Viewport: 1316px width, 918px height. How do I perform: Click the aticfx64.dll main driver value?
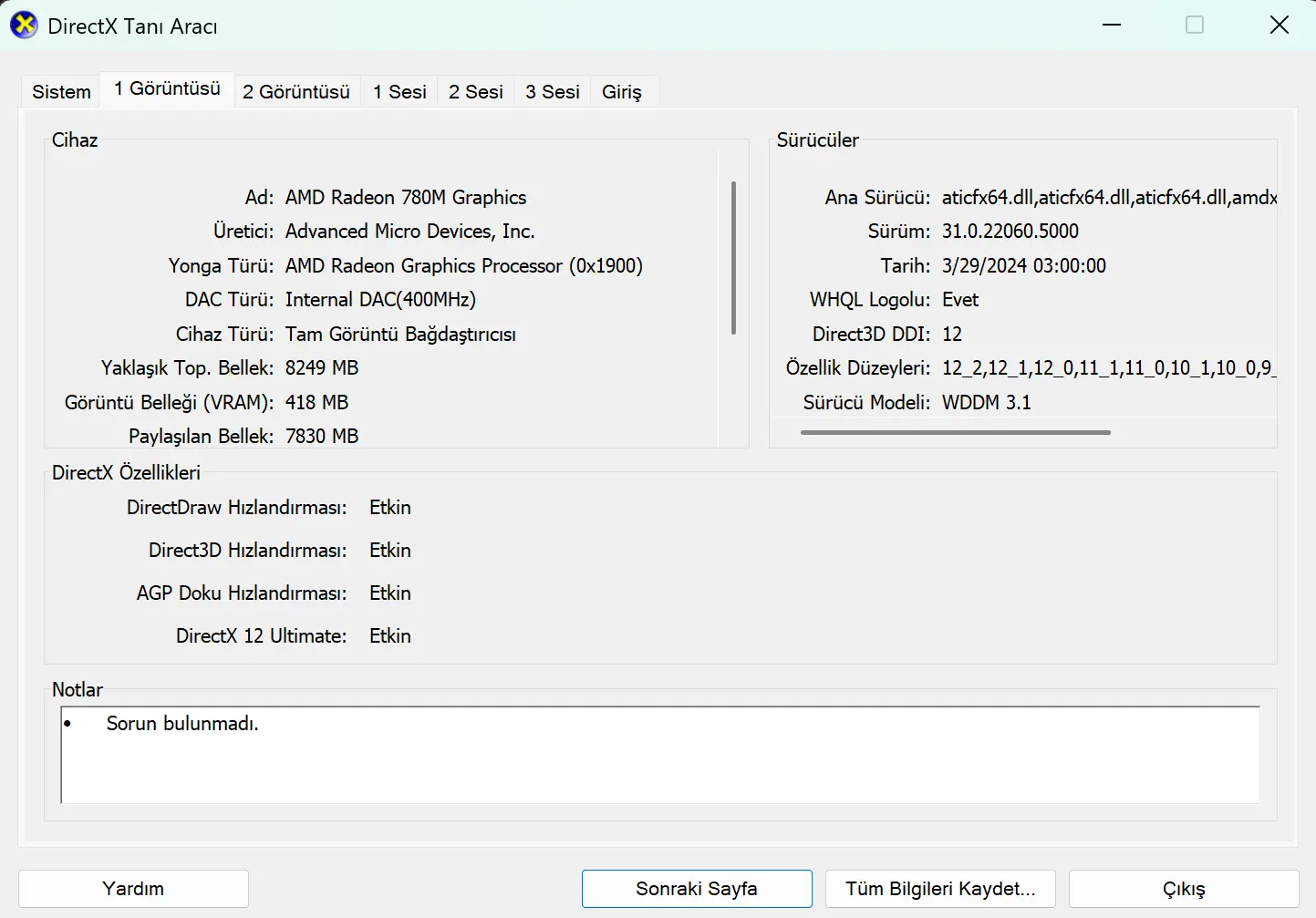point(1109,197)
